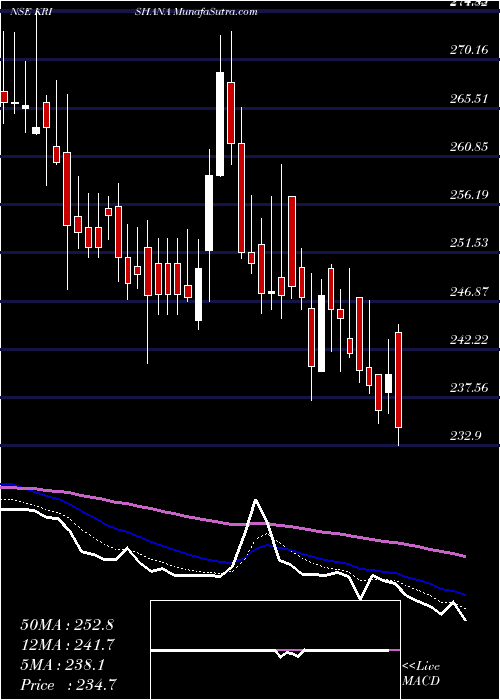Click the 246.87 price axis label

click(x=469, y=292)
